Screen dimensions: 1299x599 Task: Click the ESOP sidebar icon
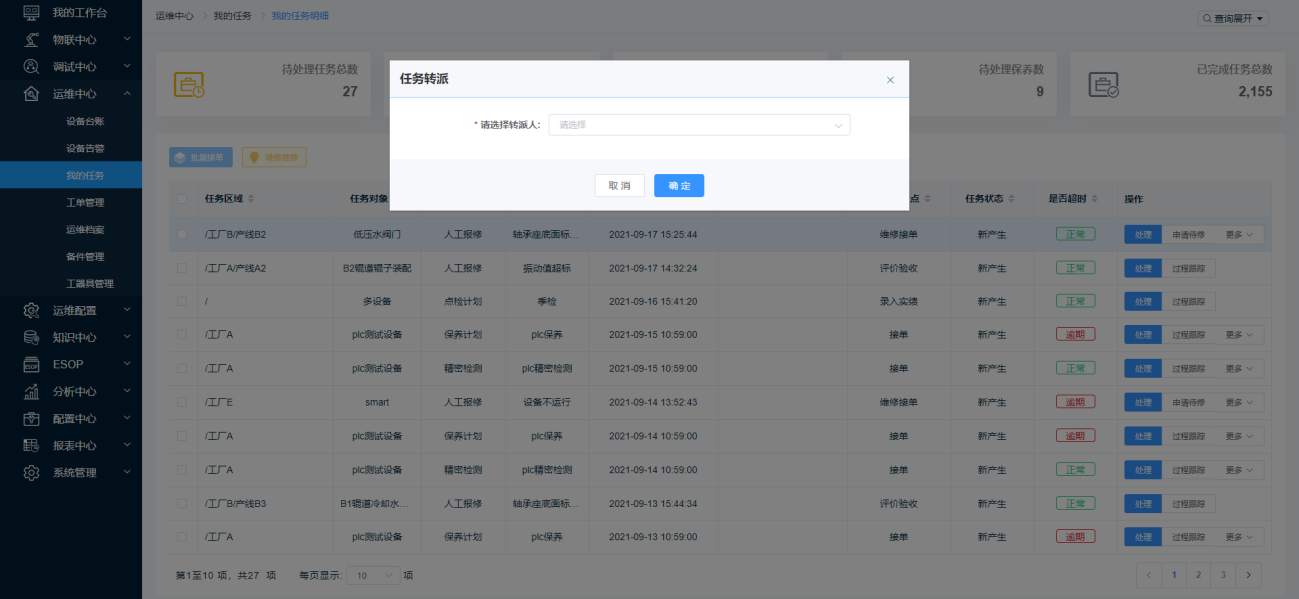tap(32, 364)
